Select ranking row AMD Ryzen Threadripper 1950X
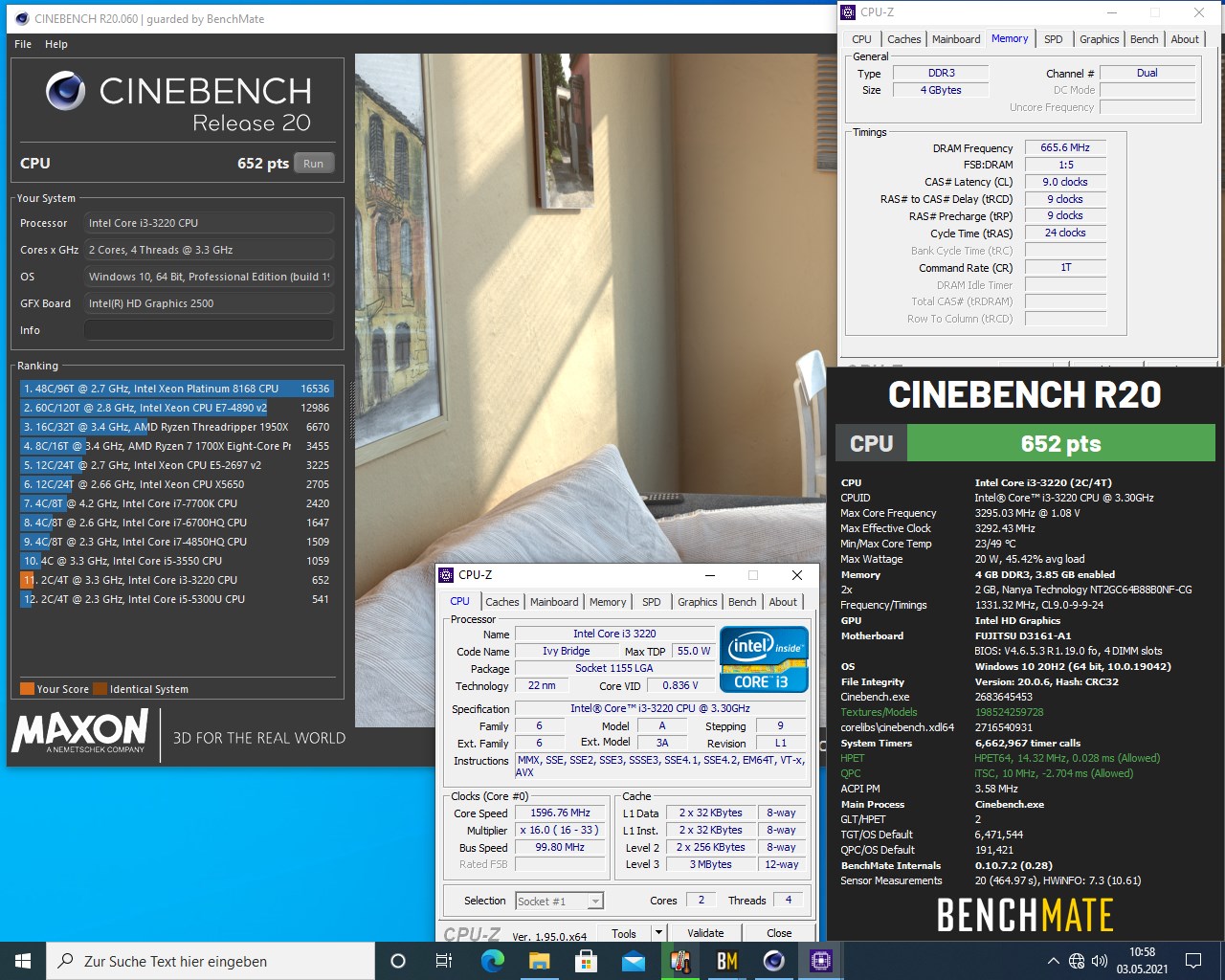This screenshot has height=980, width=1225. click(176, 427)
